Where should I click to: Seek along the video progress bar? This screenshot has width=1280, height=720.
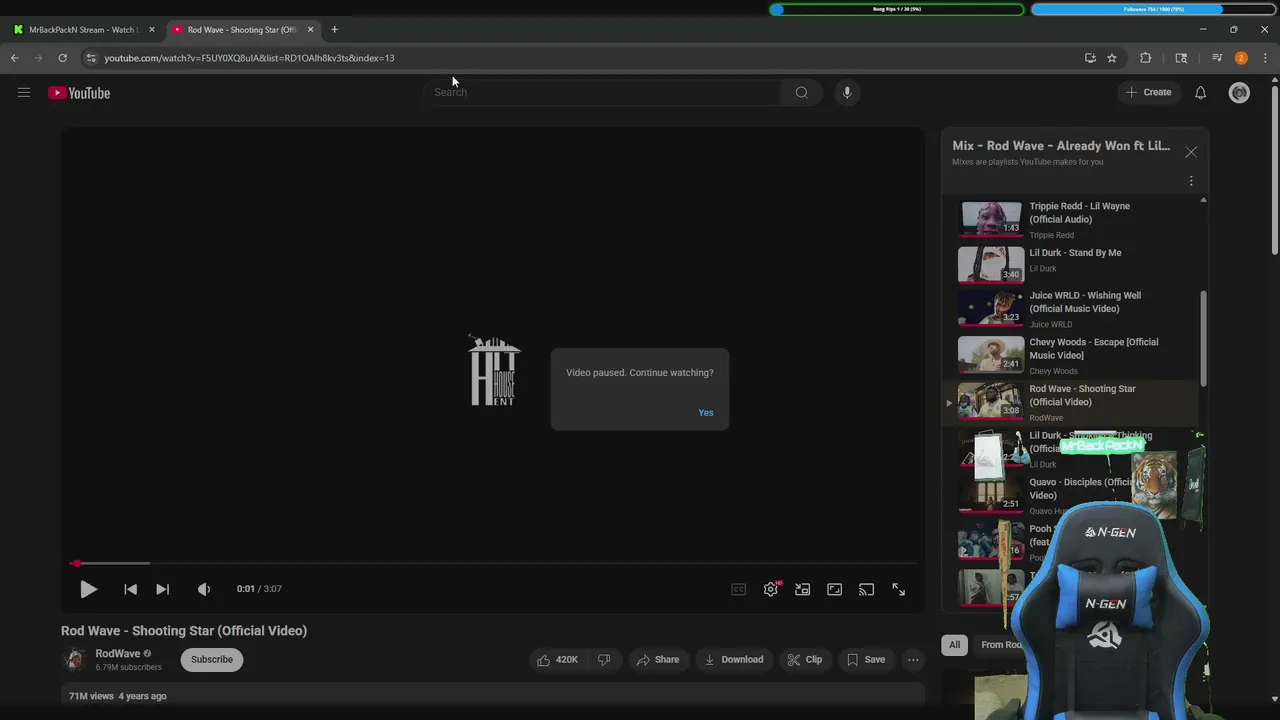pos(495,563)
